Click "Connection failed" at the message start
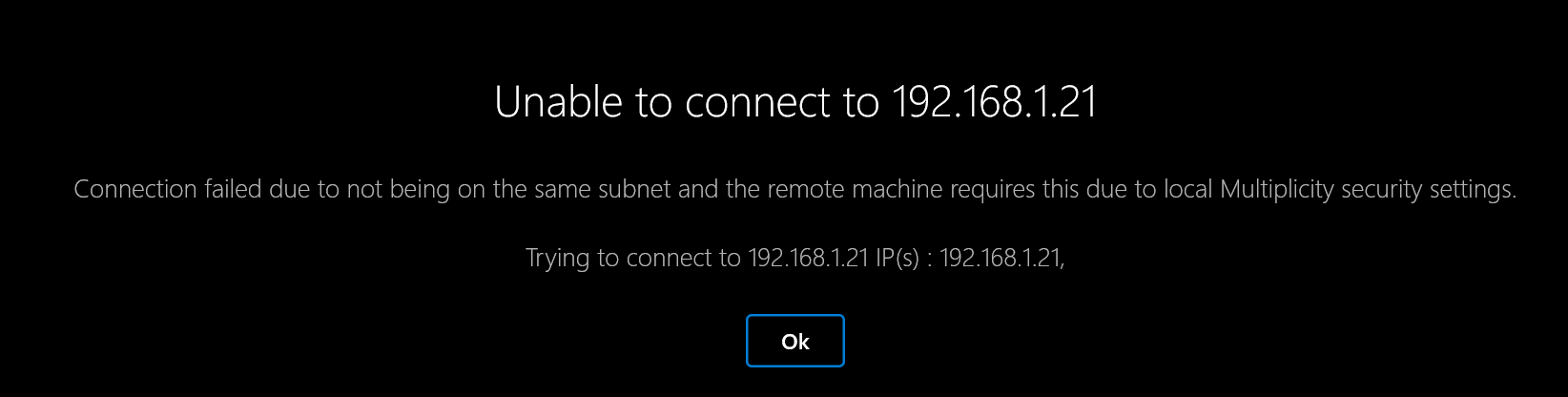 [x=167, y=189]
